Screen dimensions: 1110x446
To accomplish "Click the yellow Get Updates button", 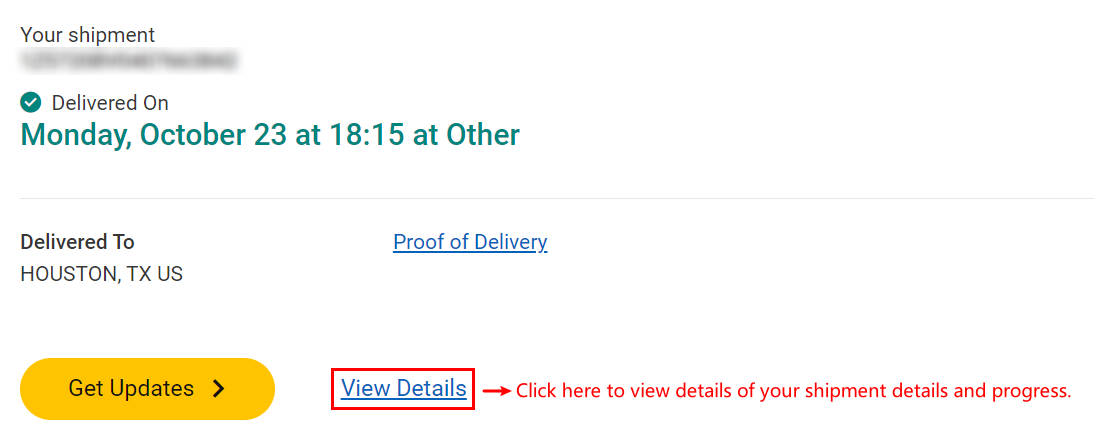I will (x=147, y=389).
